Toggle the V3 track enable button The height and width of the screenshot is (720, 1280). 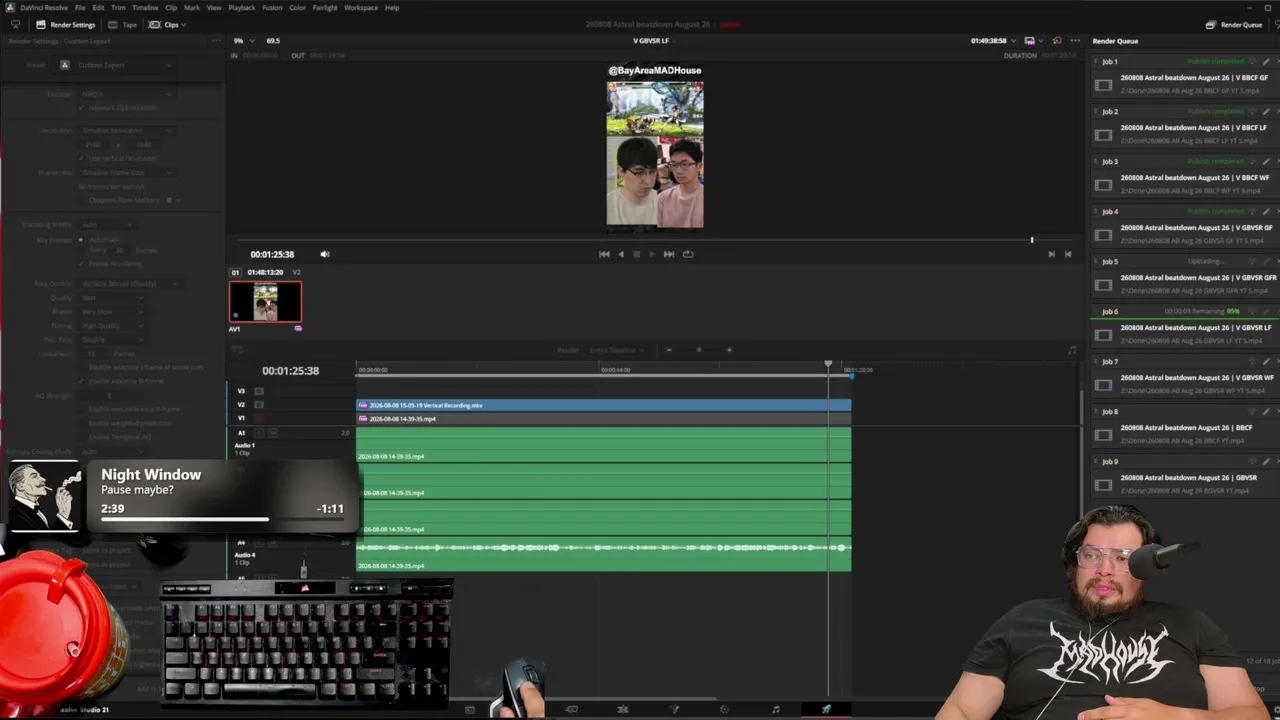tap(259, 391)
